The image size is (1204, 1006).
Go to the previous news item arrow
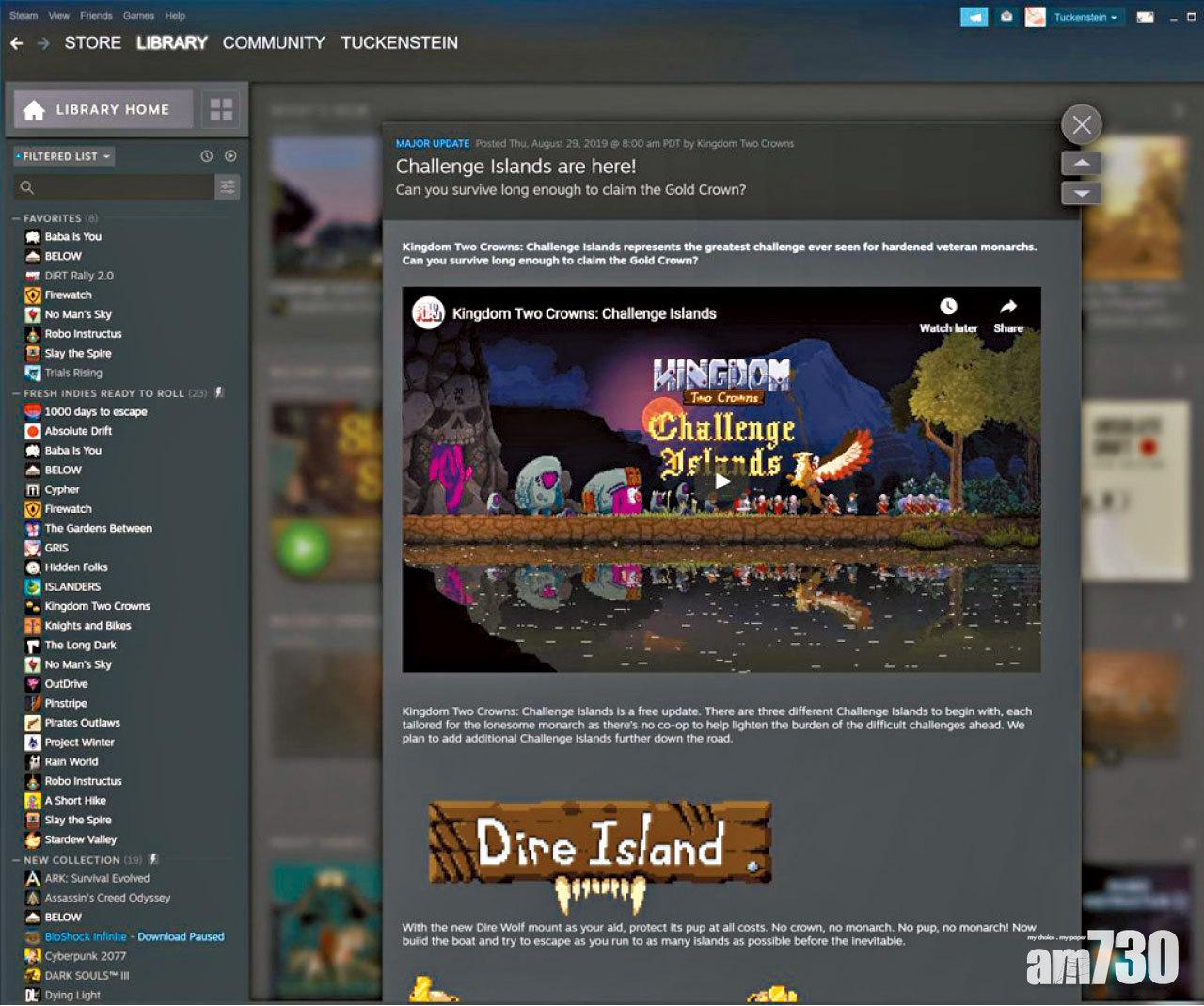(x=1082, y=163)
